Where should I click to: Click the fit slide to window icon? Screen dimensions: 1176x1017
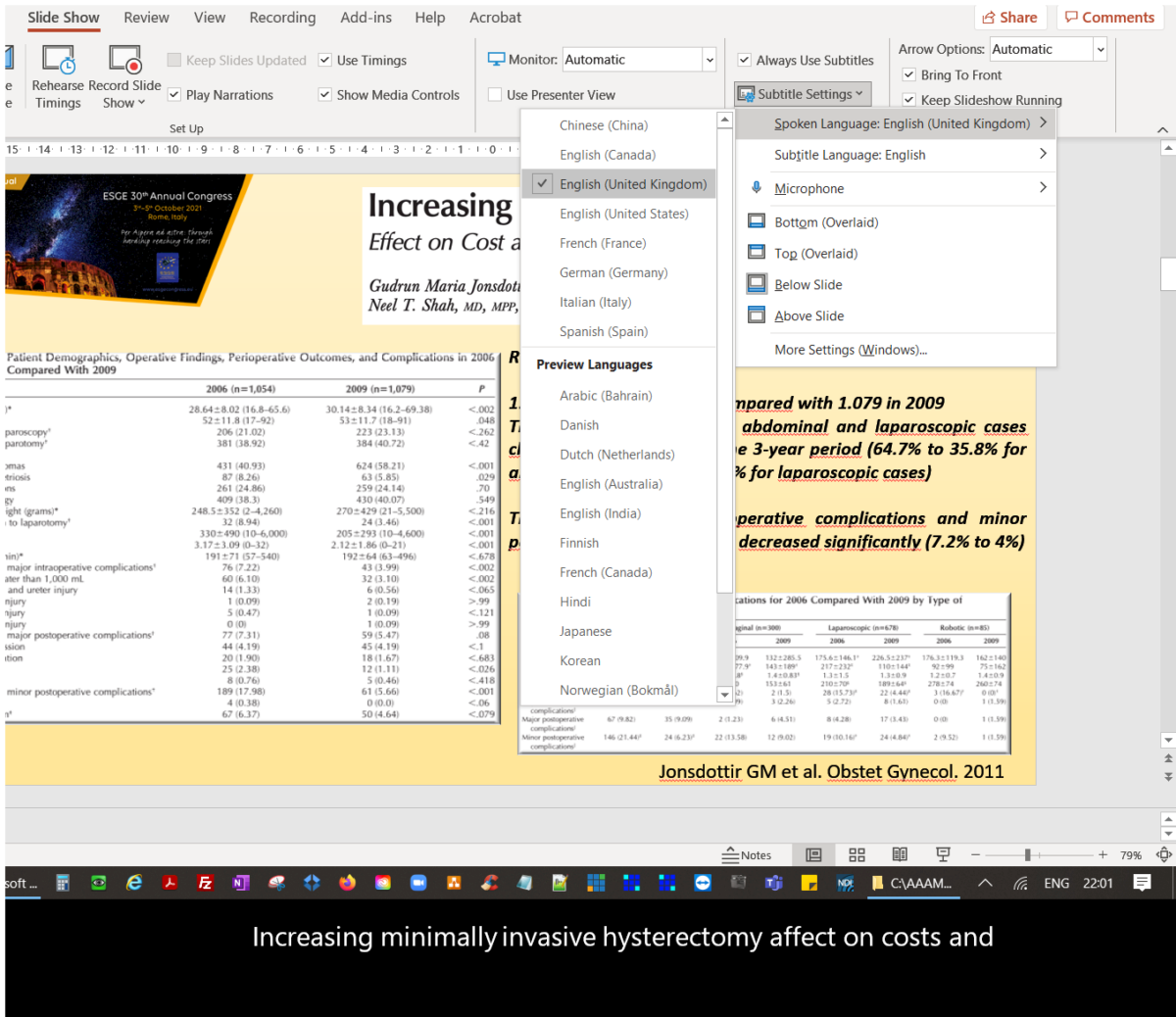coord(1164,854)
